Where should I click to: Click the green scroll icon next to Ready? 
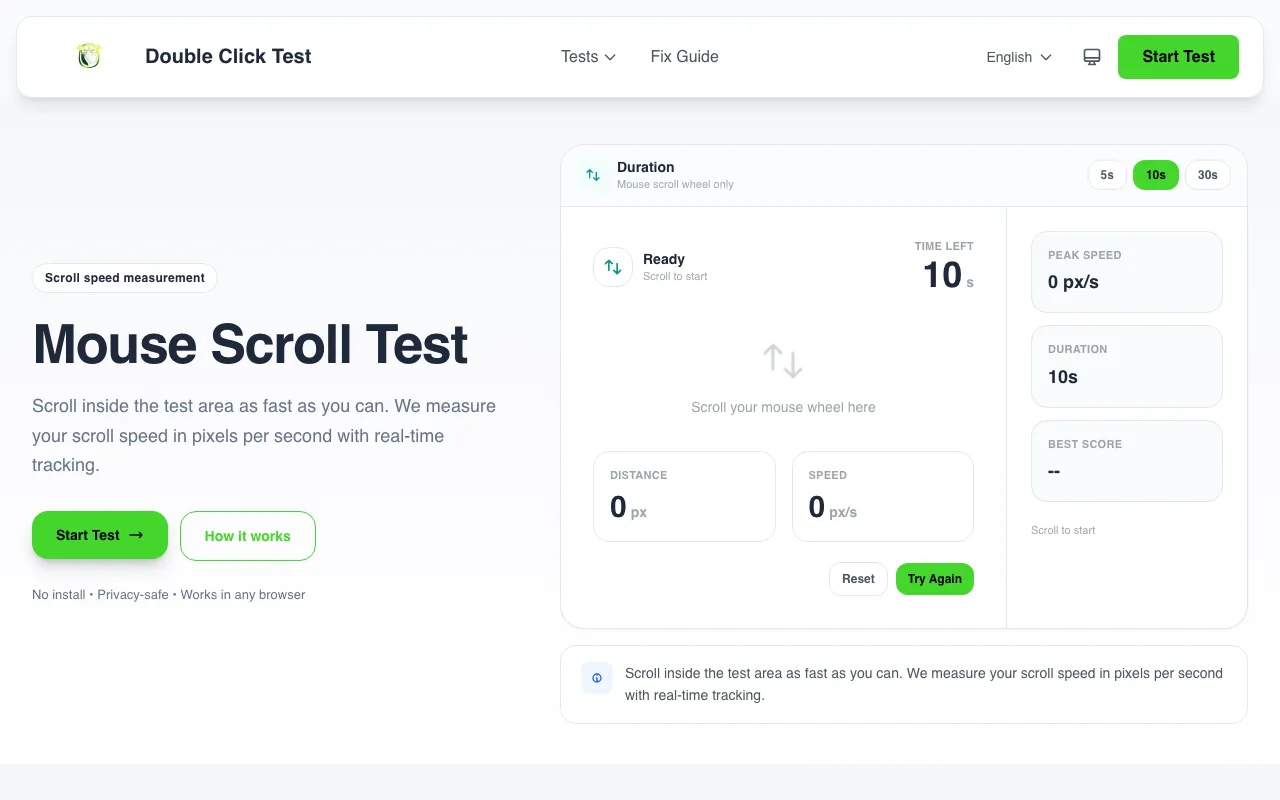(x=612, y=267)
